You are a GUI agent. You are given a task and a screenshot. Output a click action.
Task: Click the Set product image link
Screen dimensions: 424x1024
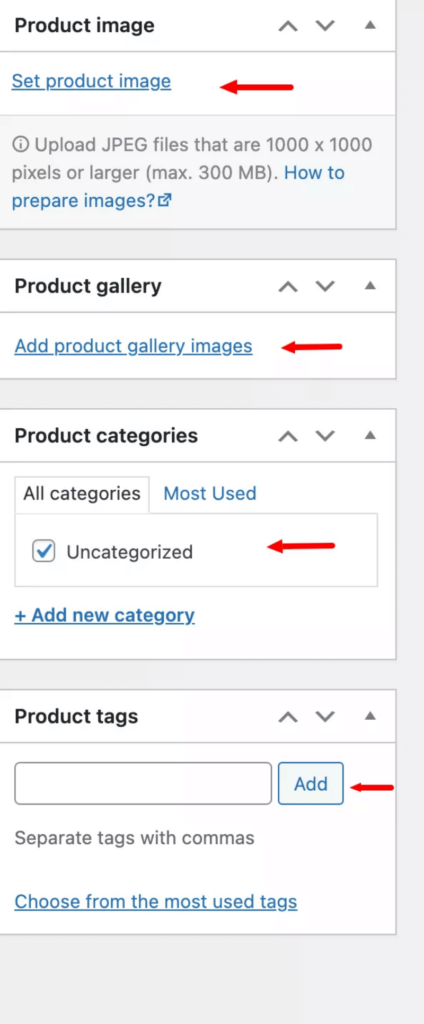coord(91,82)
